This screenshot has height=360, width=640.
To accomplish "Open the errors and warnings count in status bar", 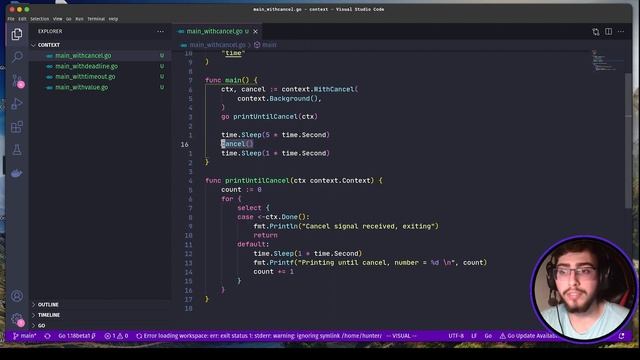I will click(116, 336).
